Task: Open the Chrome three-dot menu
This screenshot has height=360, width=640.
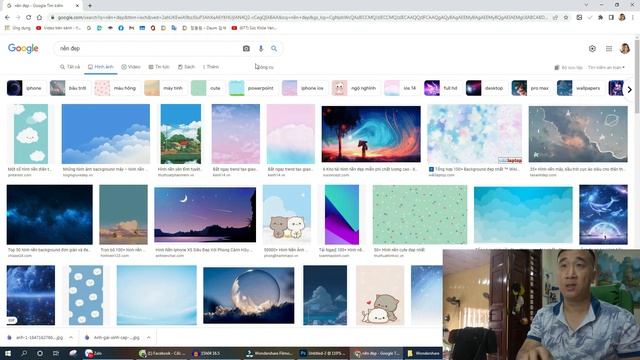Action: [x=633, y=17]
